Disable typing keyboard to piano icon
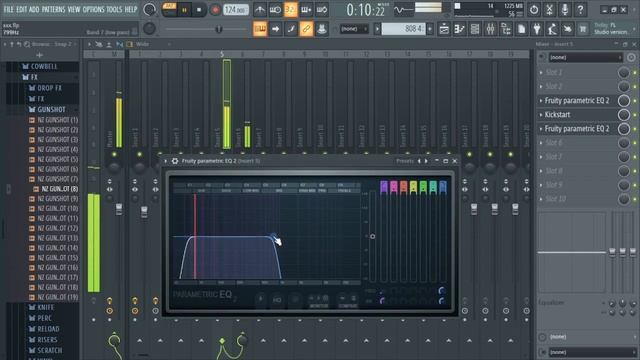This screenshot has height=360, width=640. pos(260,29)
